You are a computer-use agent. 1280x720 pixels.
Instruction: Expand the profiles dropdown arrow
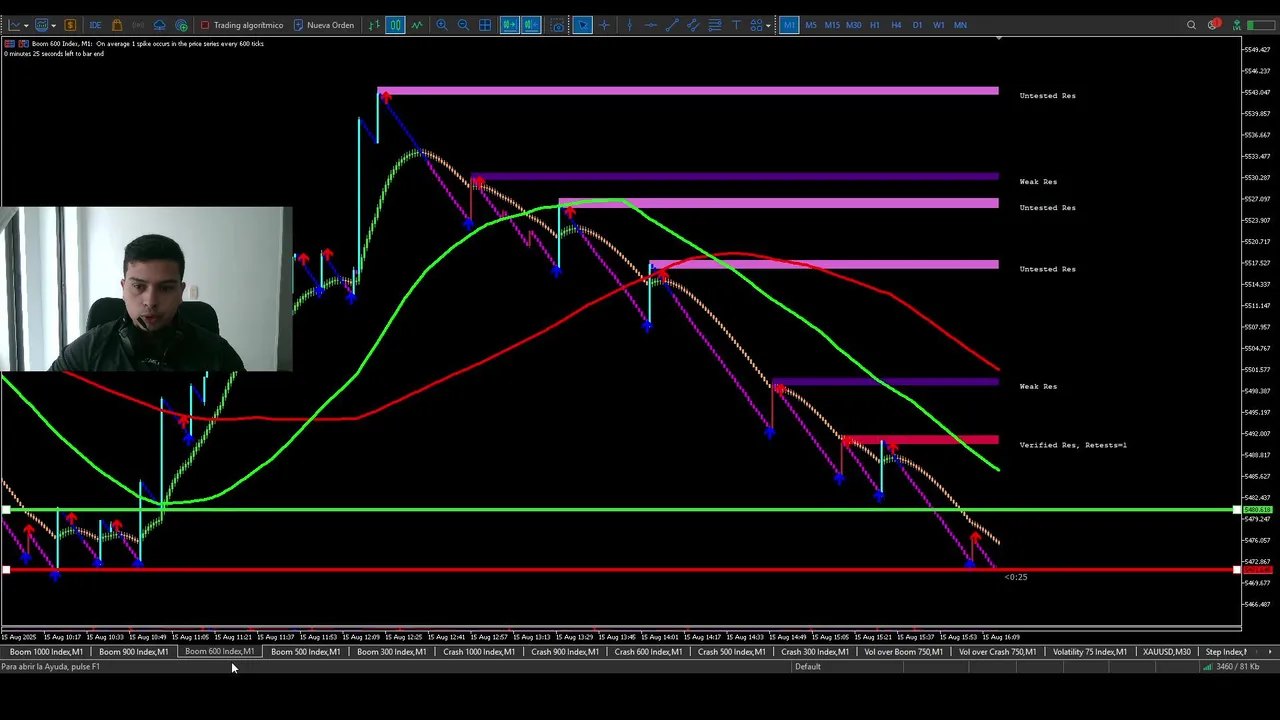pyautogui.click(x=53, y=25)
